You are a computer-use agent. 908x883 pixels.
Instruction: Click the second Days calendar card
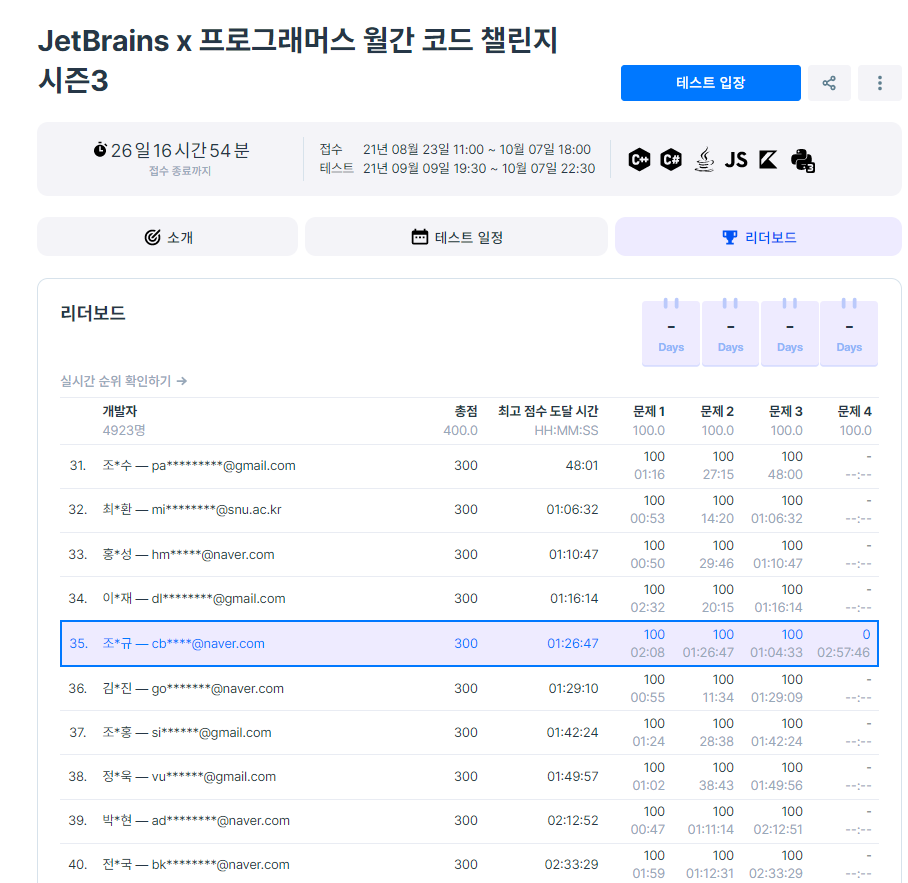tap(730, 332)
